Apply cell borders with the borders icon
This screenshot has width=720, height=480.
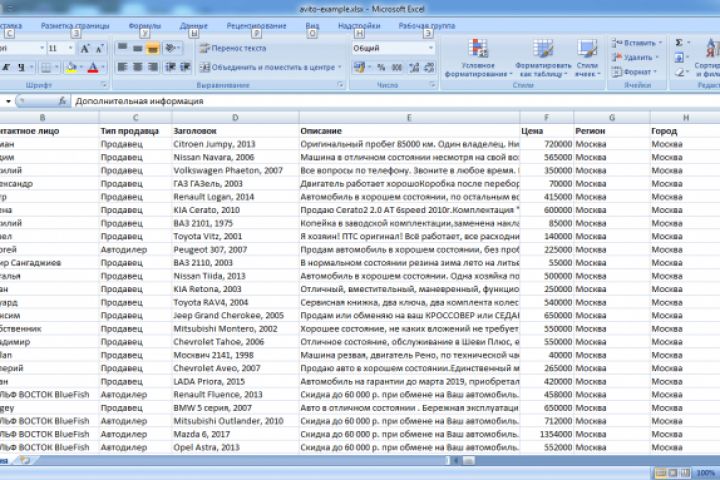pos(46,68)
